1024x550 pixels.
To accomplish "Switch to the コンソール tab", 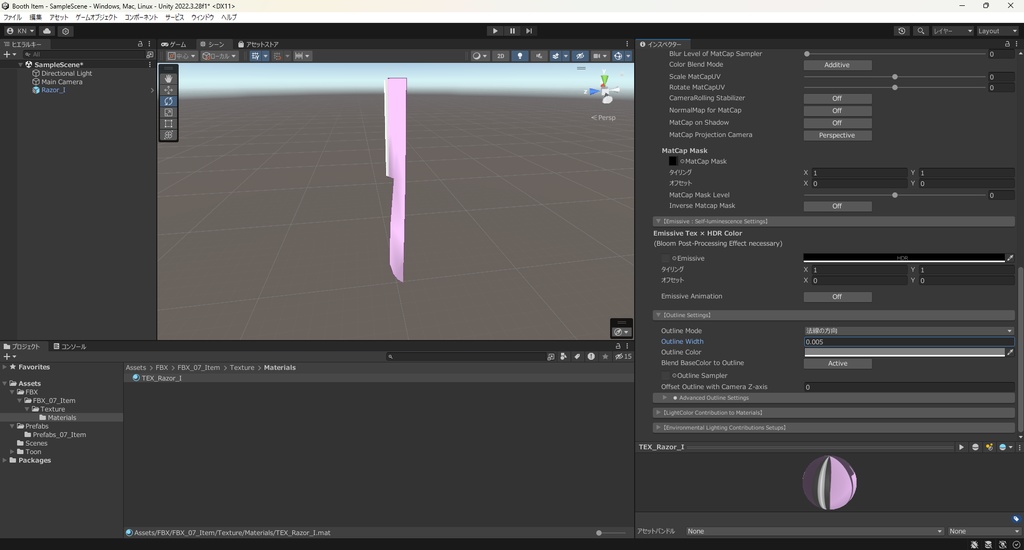I will click(x=70, y=347).
